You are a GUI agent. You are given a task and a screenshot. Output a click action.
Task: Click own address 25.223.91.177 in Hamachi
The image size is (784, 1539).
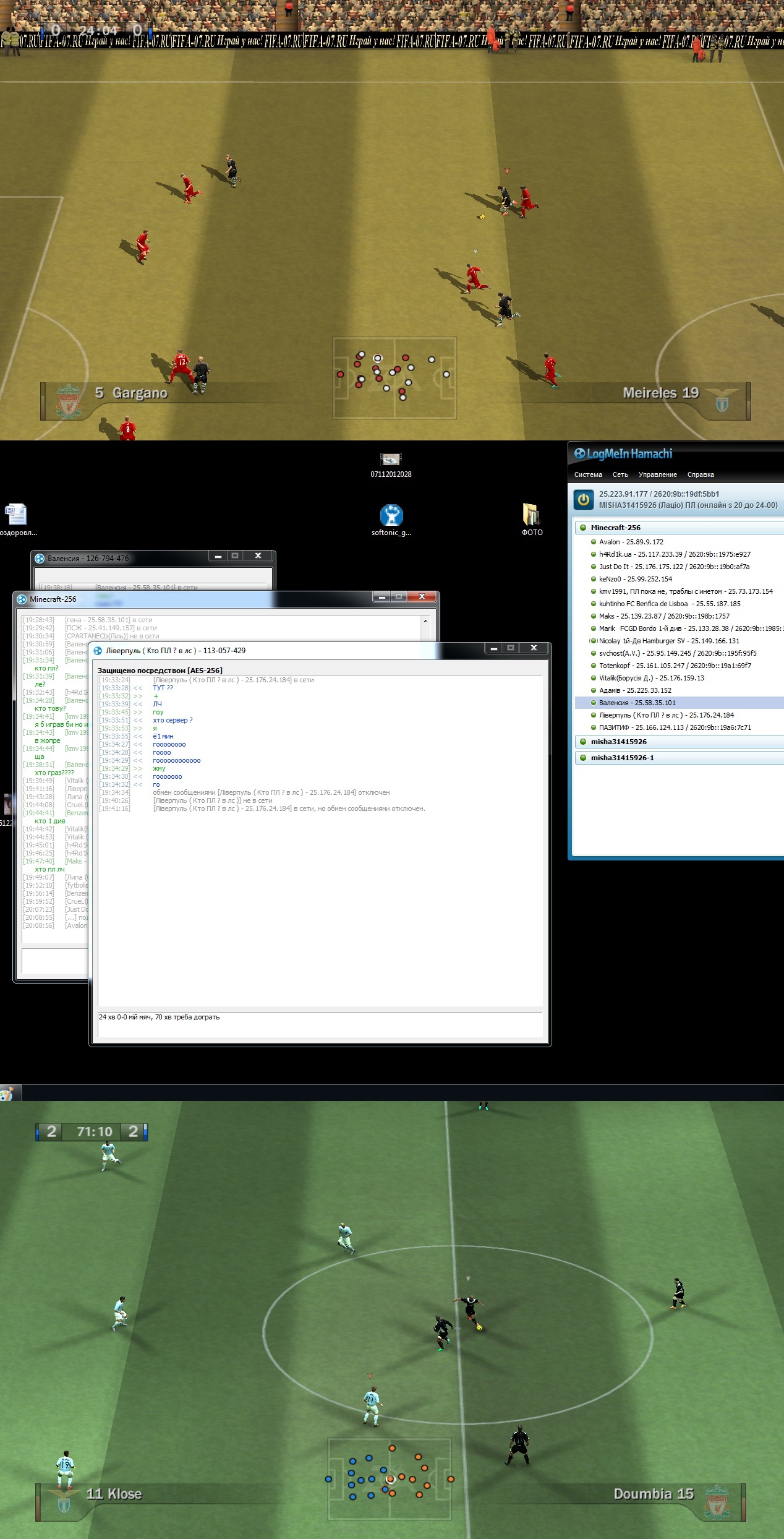659,494
